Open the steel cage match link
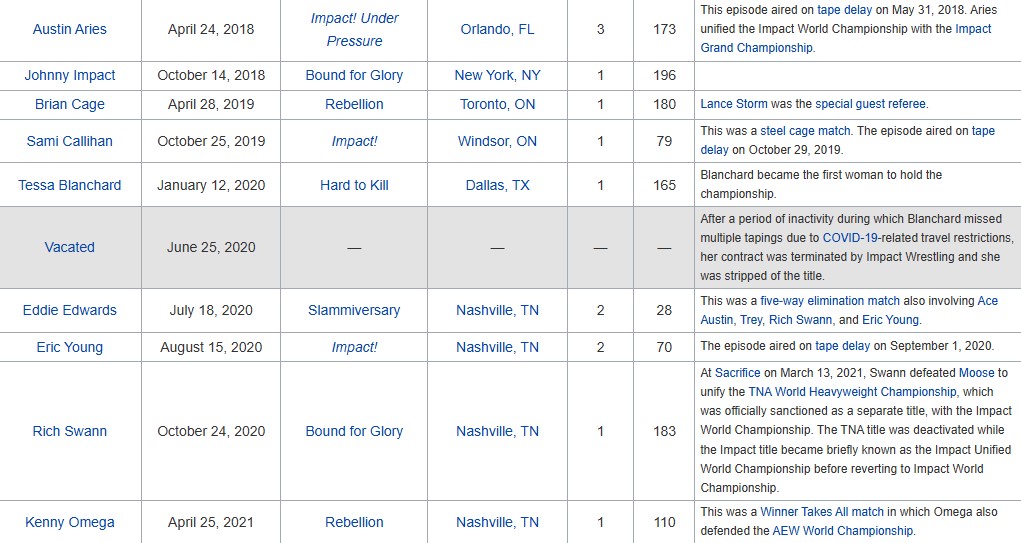 [x=805, y=131]
